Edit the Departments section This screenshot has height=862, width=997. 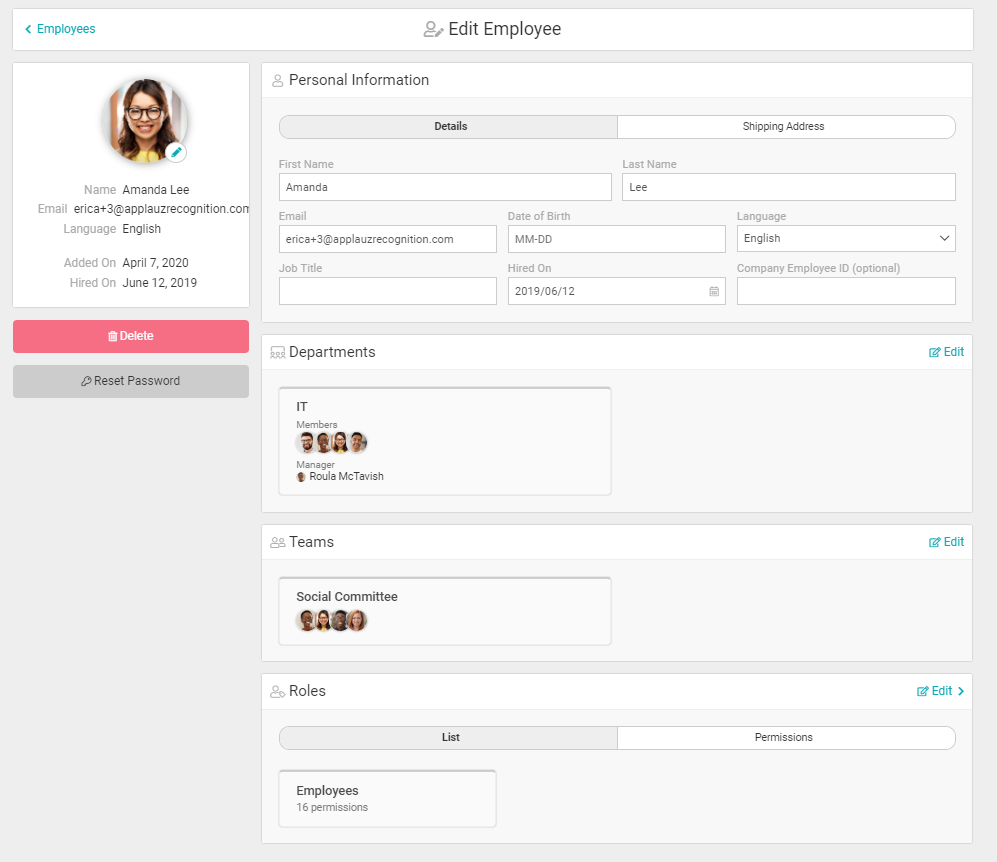click(946, 352)
